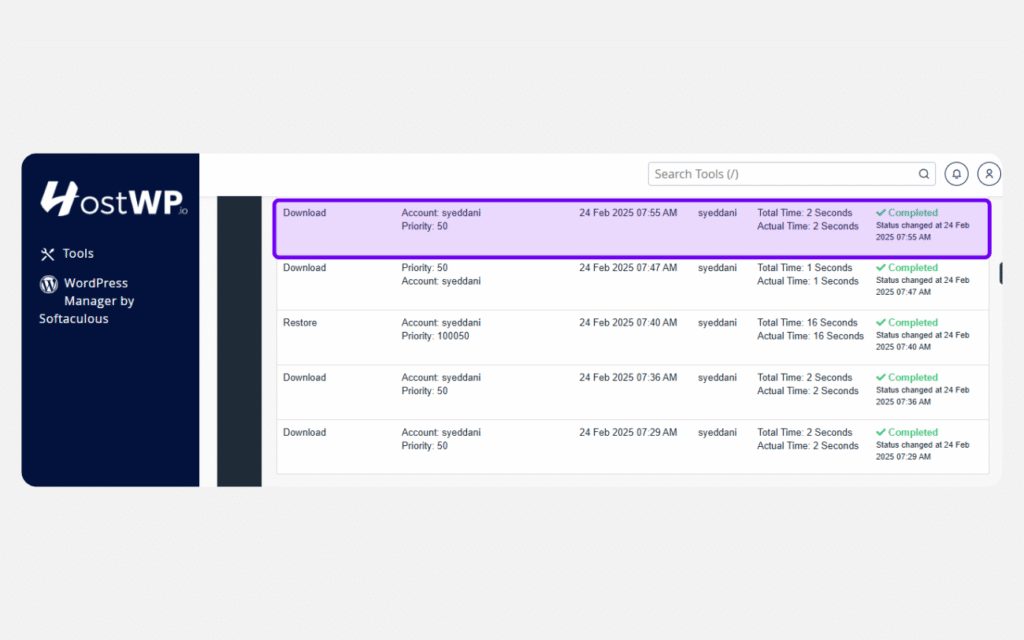
Task: Click green checkmark of highlighted Completed row
Action: pyautogui.click(x=881, y=213)
